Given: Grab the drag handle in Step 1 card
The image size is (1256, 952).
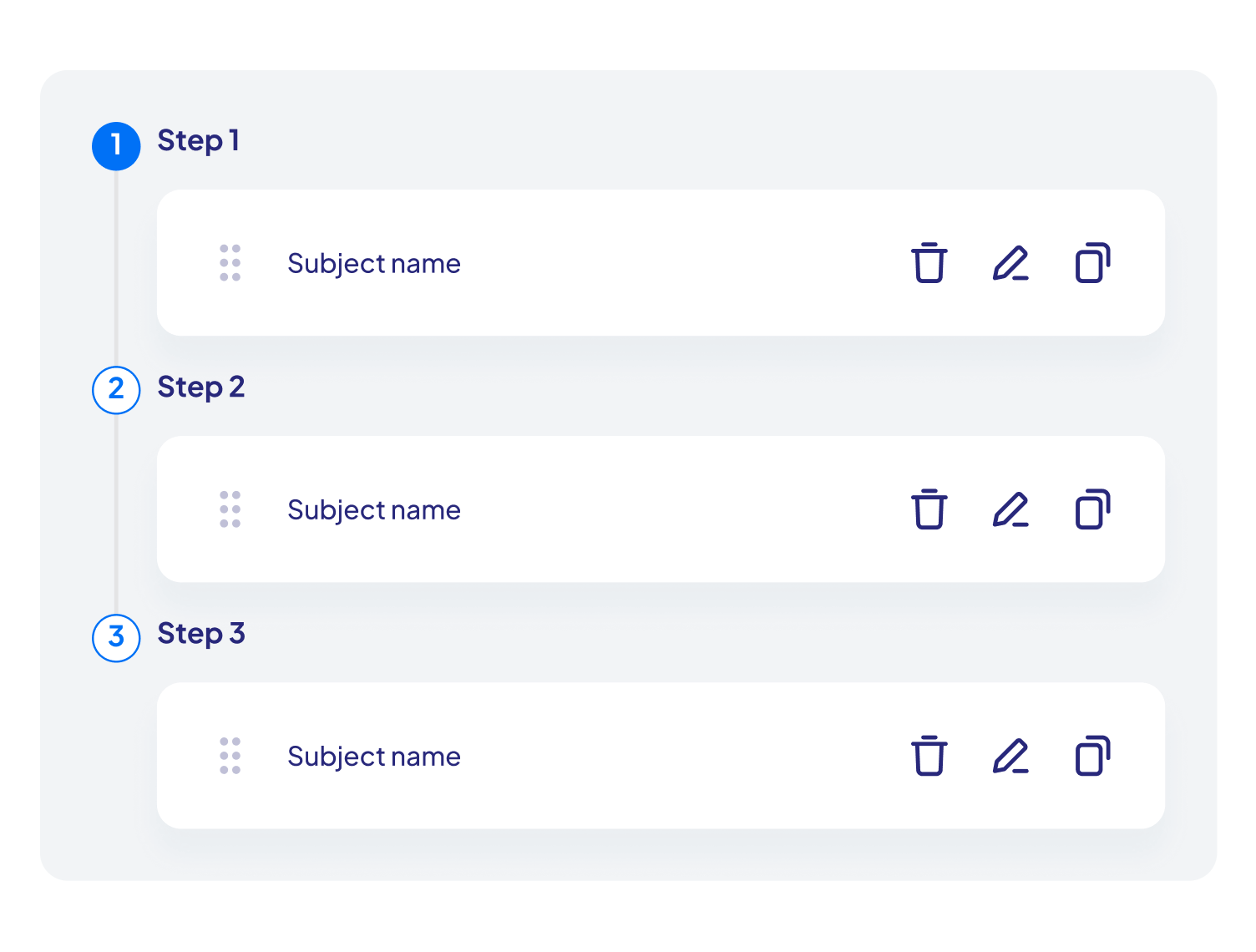Looking at the screenshot, I should tap(230, 263).
